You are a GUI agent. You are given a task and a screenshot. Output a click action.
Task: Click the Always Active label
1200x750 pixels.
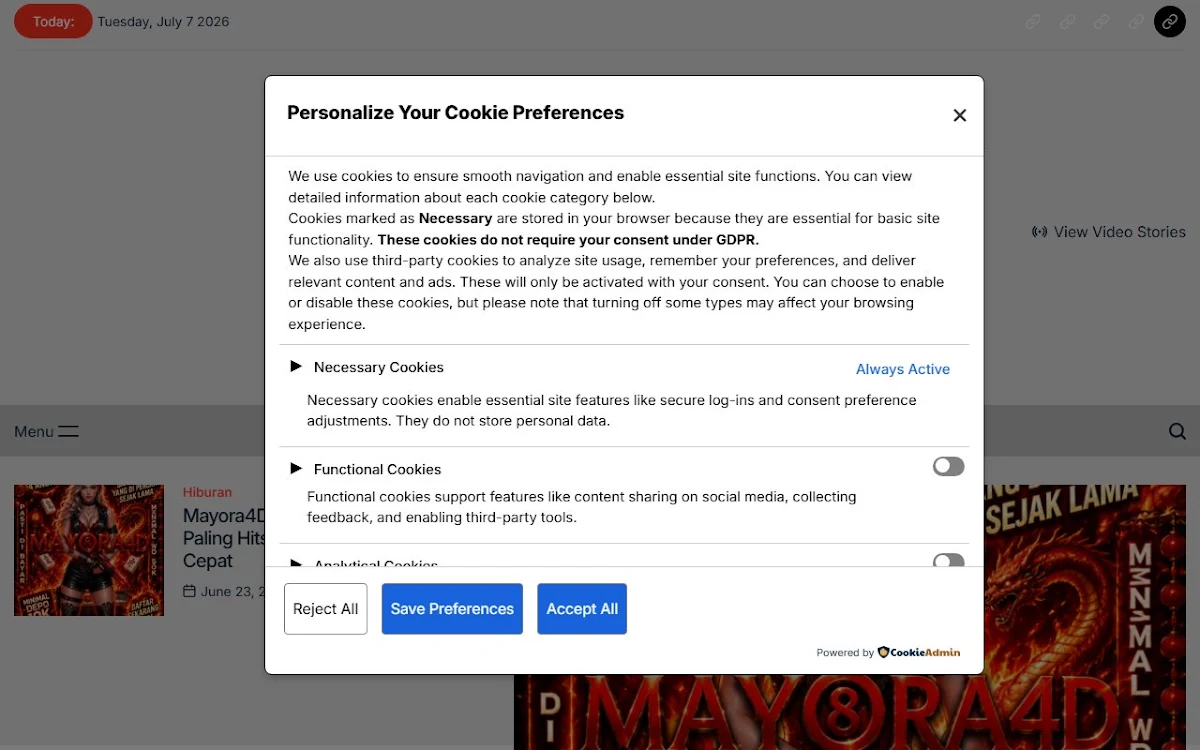(903, 369)
